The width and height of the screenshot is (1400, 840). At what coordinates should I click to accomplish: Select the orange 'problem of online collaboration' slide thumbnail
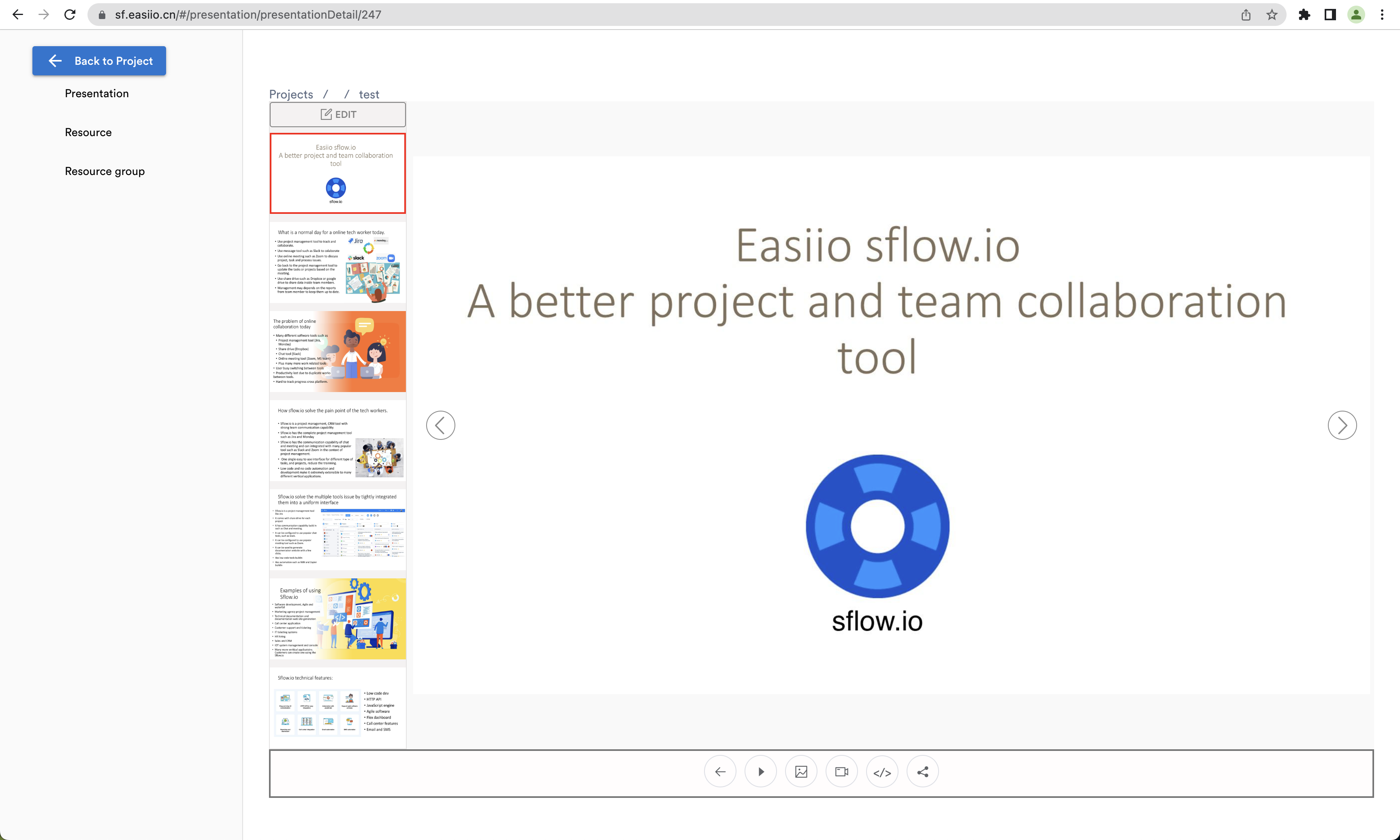pos(338,352)
